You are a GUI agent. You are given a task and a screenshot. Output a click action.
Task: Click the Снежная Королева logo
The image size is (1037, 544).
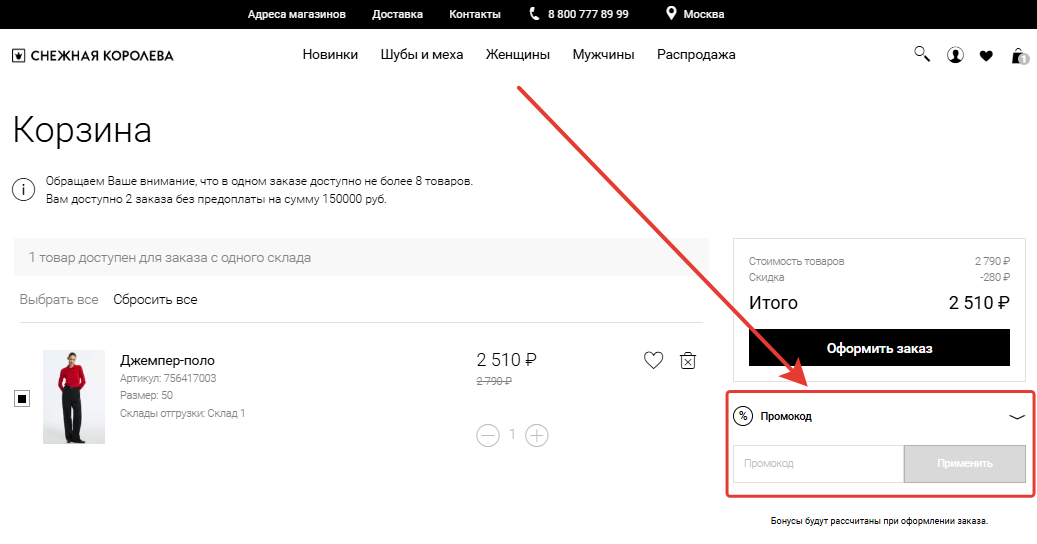pos(93,56)
